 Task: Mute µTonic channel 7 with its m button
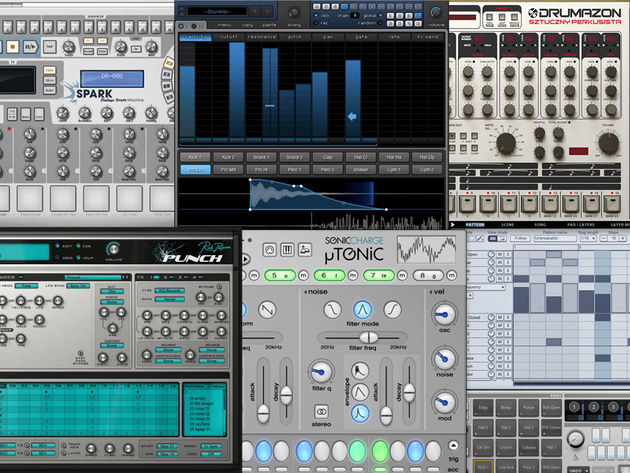402,275
